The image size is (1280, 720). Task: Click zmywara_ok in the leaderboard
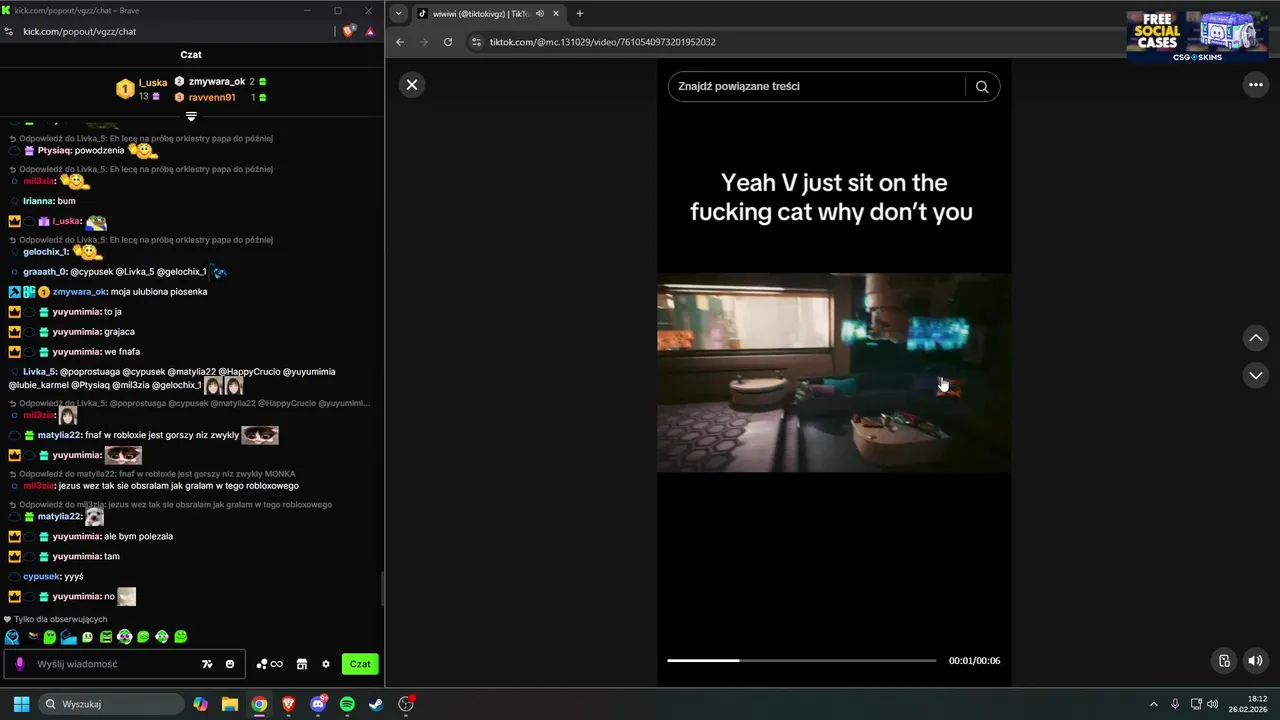point(217,81)
